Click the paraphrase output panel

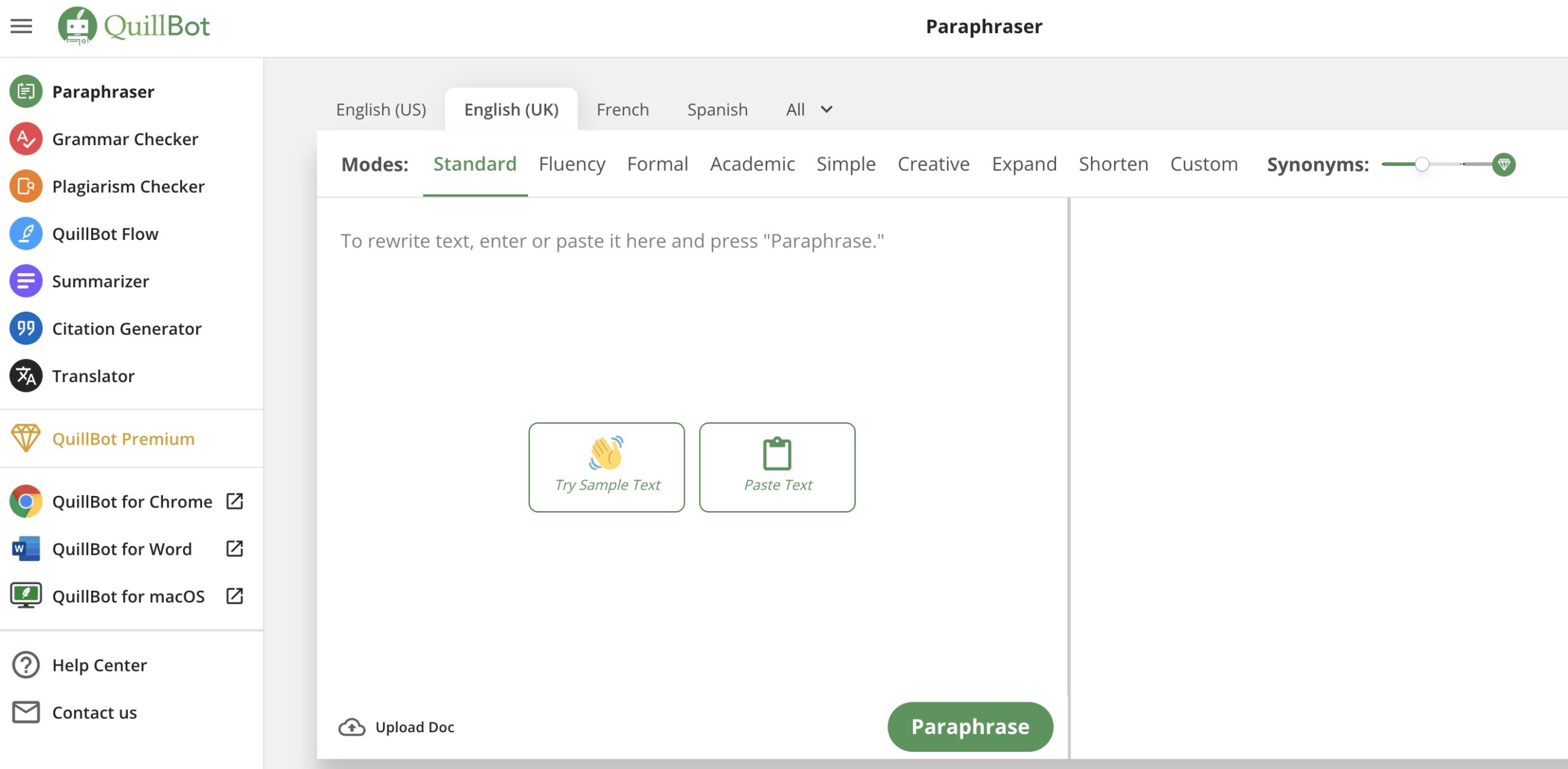(1319, 478)
